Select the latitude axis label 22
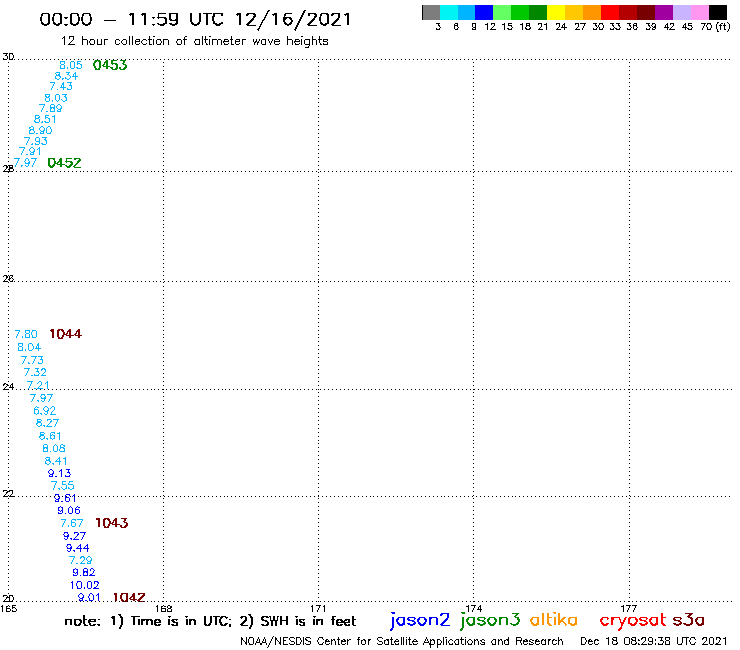The height and width of the screenshot is (650, 740). pyautogui.click(x=8, y=493)
